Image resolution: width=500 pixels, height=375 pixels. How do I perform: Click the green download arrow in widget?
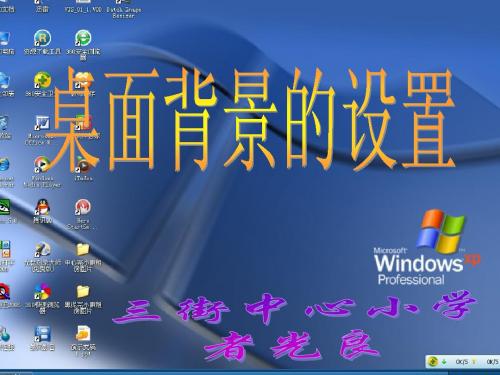click(444, 361)
